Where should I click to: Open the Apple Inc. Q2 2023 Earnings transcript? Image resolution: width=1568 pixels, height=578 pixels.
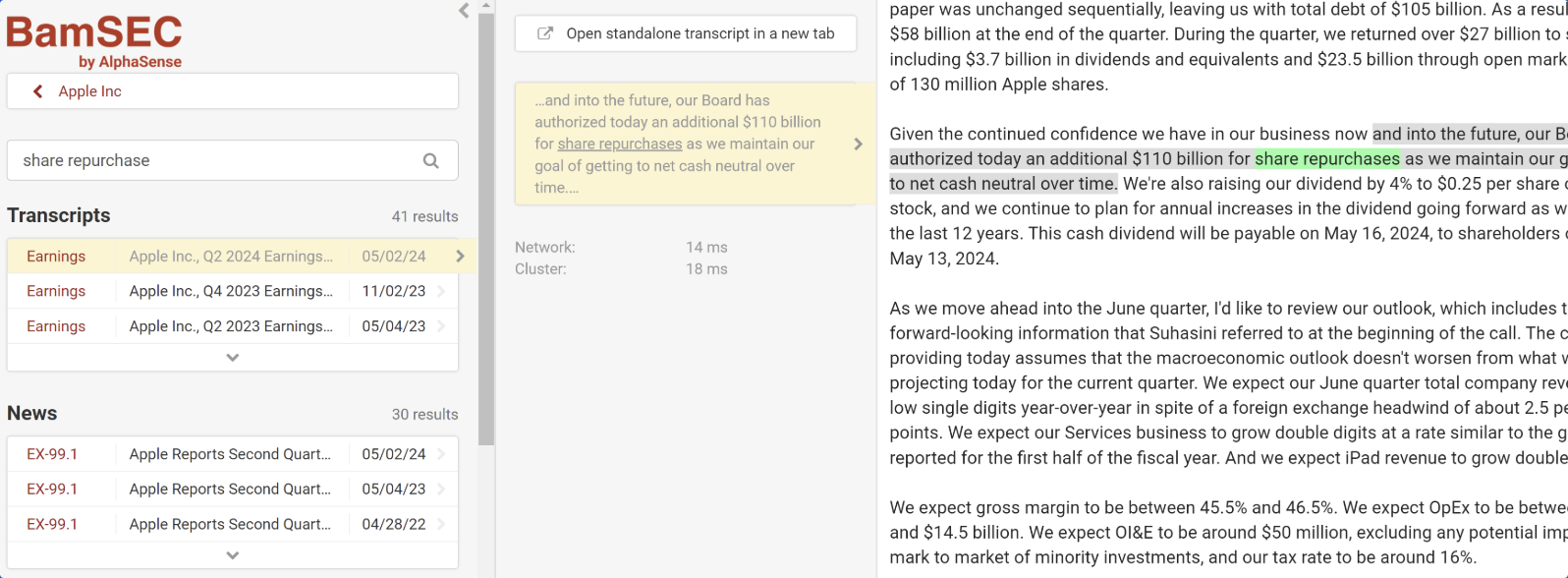tap(232, 325)
